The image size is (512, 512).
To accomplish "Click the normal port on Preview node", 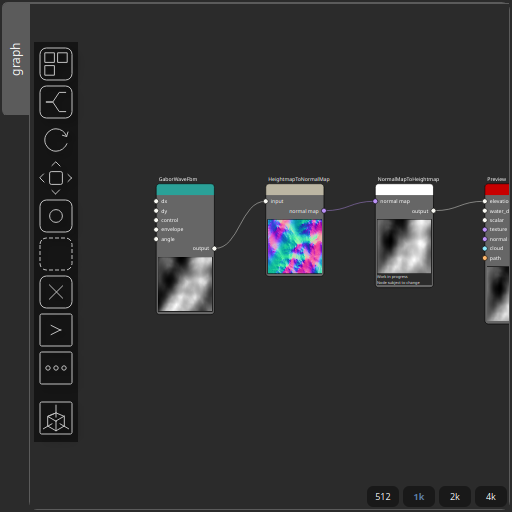I will (x=485, y=239).
